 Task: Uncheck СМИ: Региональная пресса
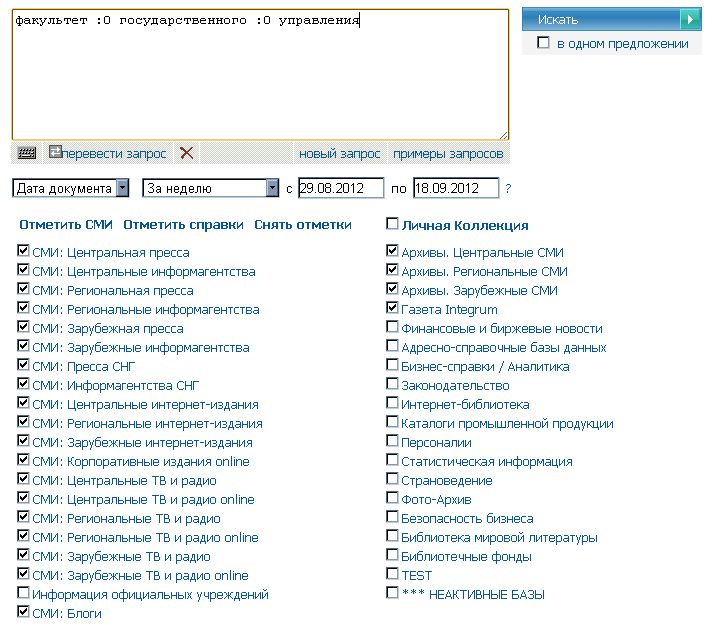point(23,289)
